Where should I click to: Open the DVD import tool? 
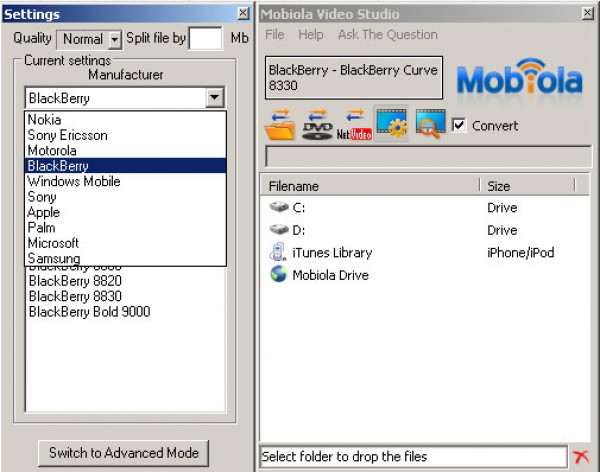(317, 124)
